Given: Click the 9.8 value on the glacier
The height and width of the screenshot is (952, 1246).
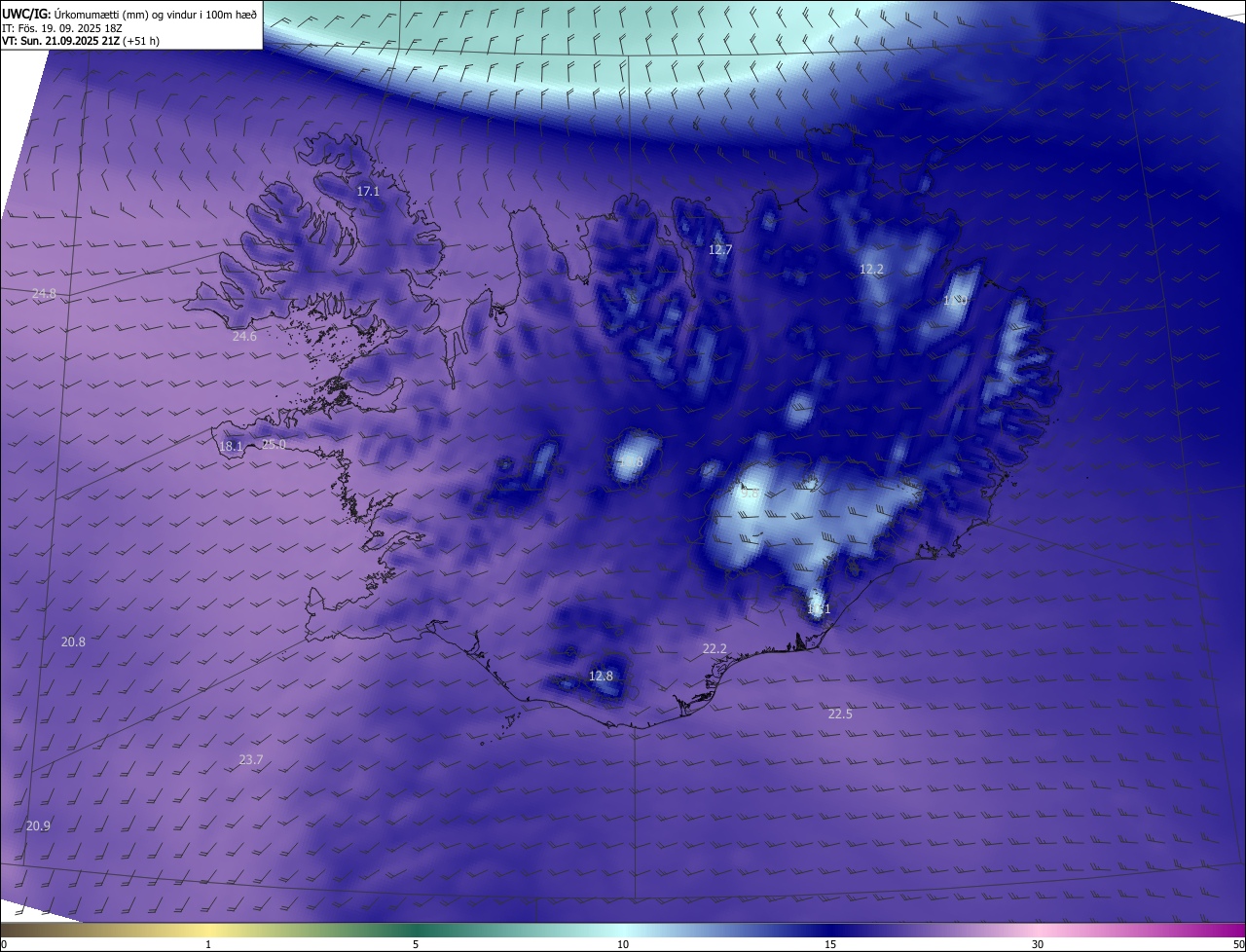Looking at the screenshot, I should (750, 494).
